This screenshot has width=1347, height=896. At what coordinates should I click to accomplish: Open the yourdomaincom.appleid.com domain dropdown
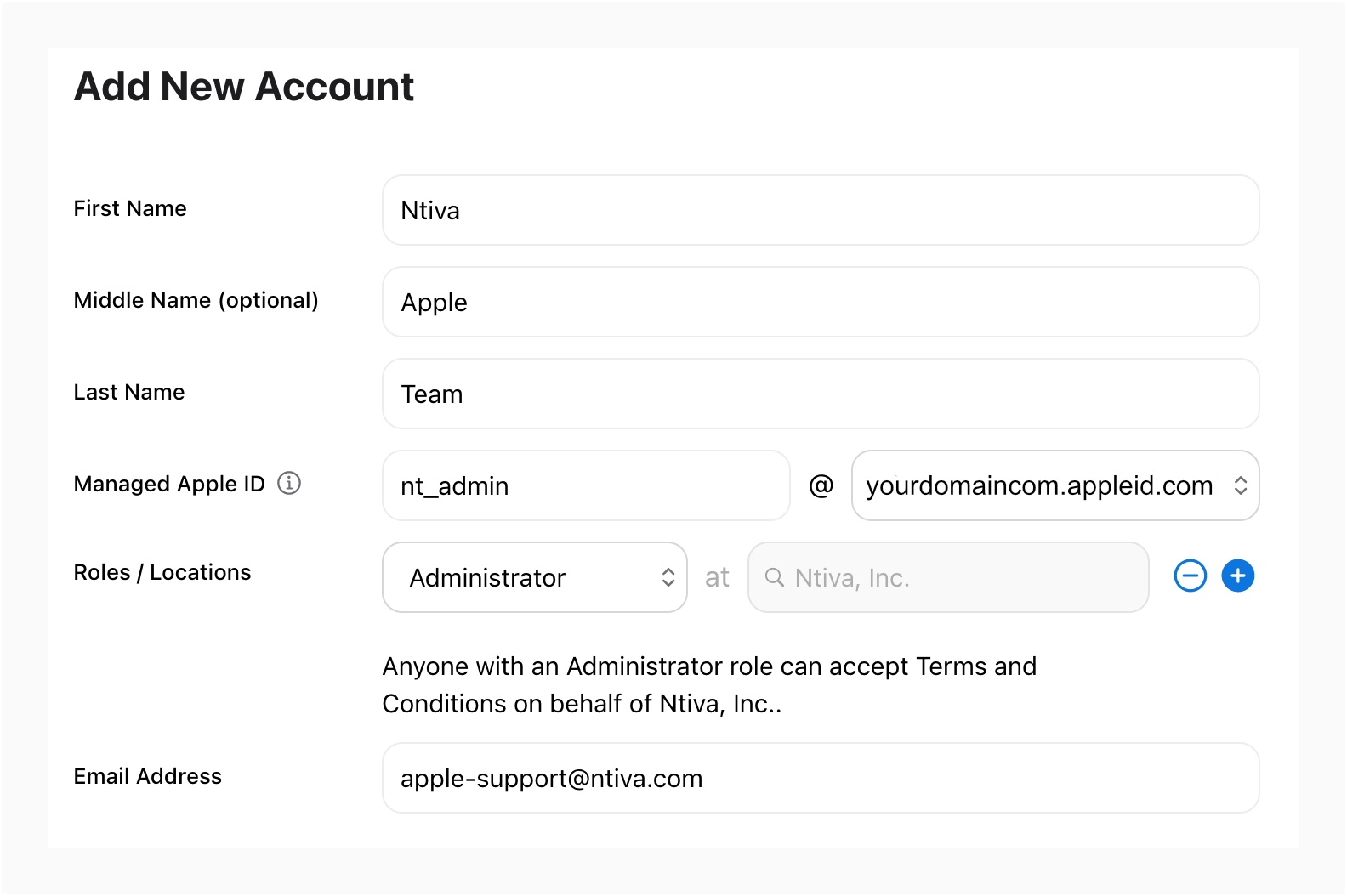coord(1055,485)
